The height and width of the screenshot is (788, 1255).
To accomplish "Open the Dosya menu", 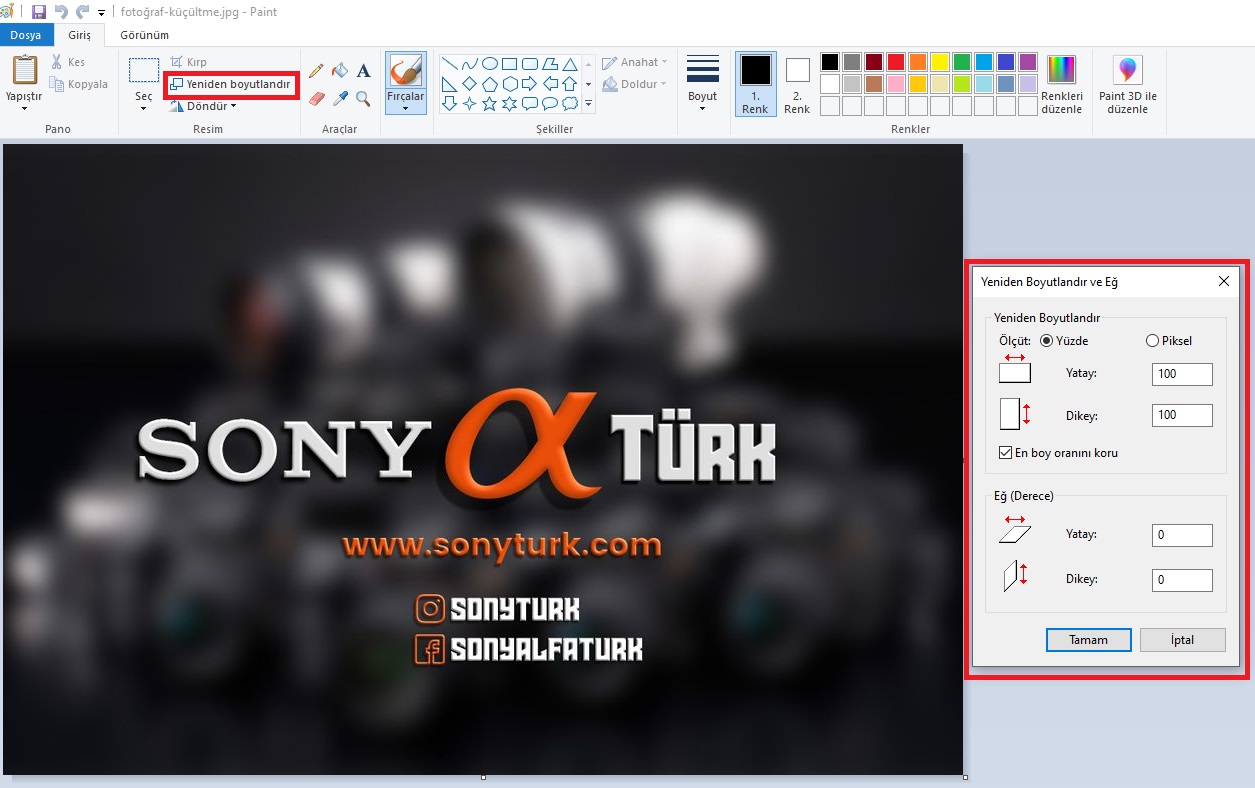I will pyautogui.click(x=26, y=35).
